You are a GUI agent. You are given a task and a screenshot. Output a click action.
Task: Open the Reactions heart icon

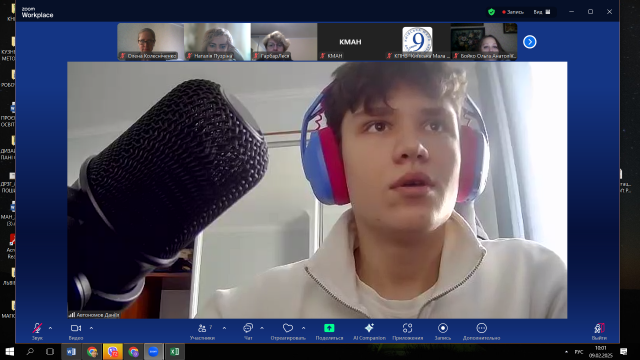[288, 328]
